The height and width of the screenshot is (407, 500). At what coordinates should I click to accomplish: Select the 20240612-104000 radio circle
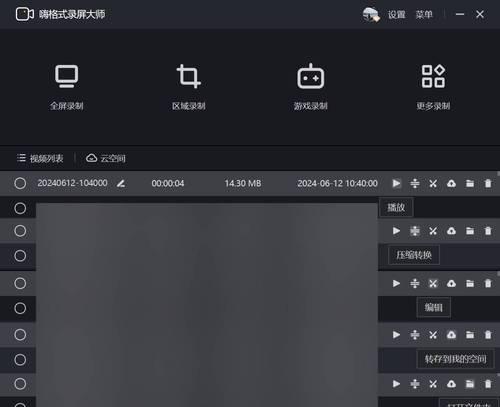coord(20,183)
